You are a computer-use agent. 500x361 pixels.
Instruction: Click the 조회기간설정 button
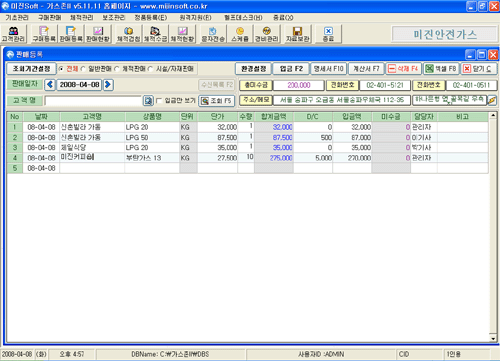point(31,69)
